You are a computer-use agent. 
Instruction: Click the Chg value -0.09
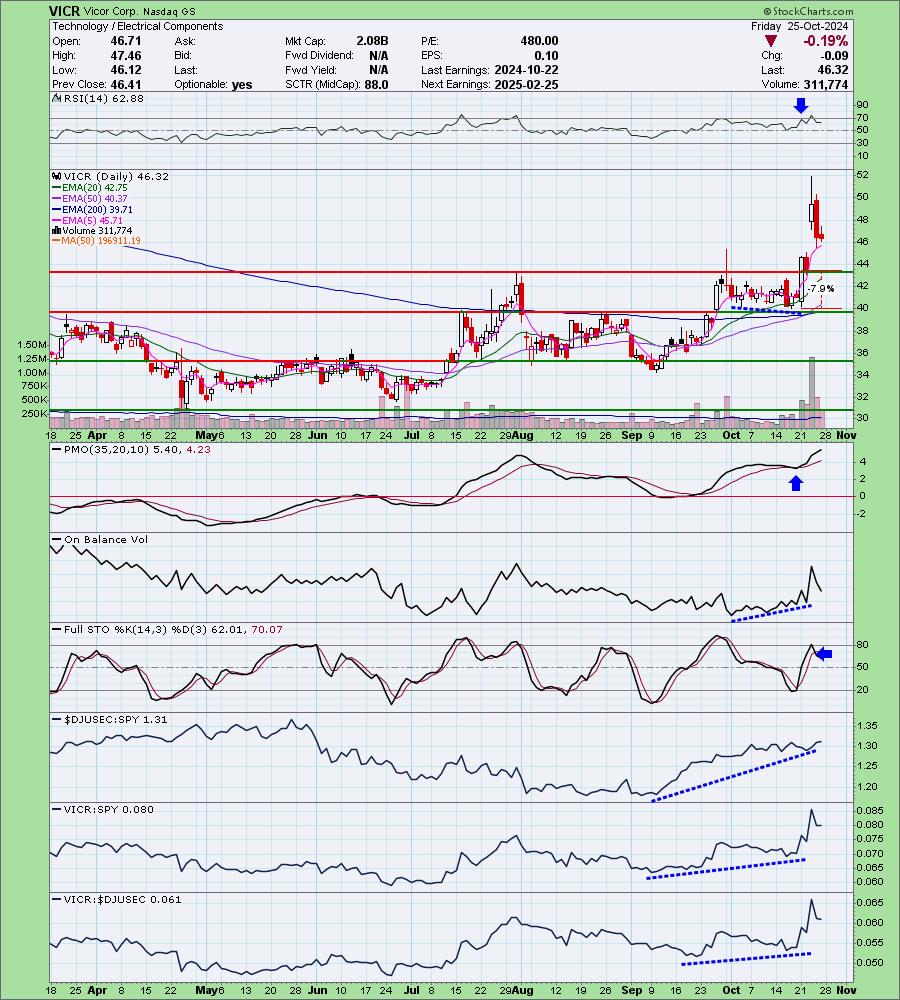click(x=834, y=55)
